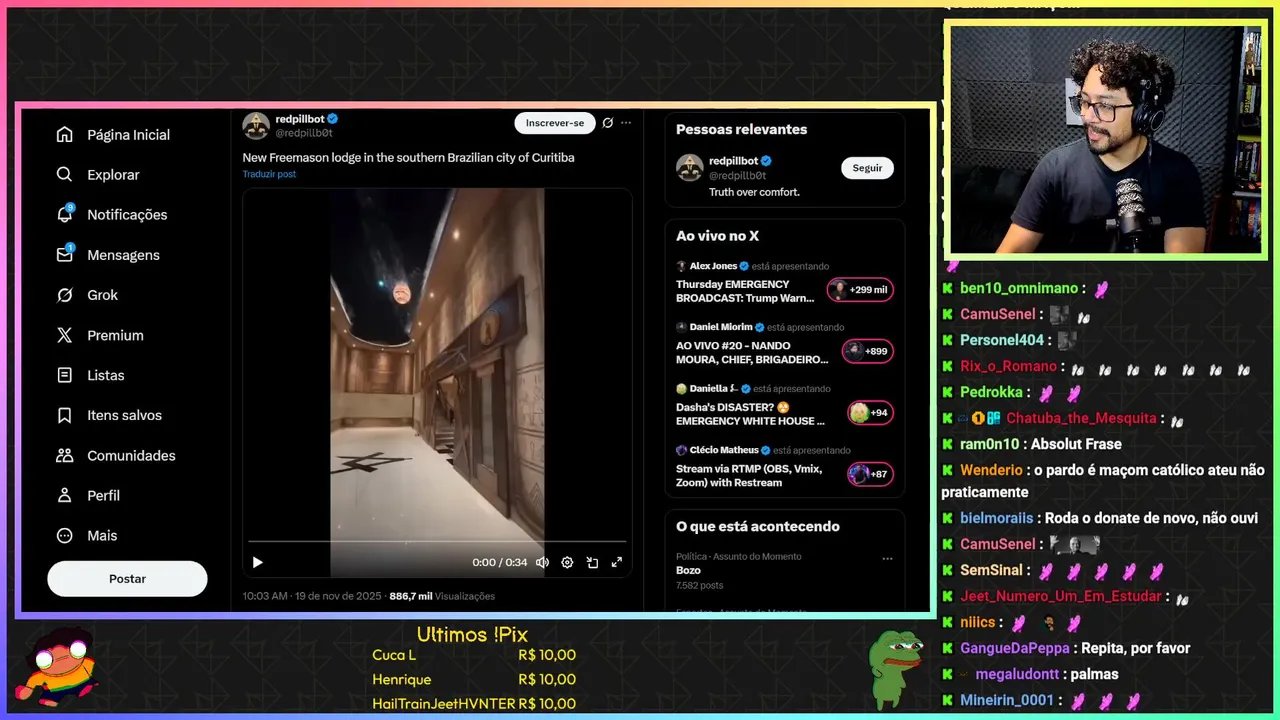
Task: Open Itens salvos bookmark icon
Action: coord(65,415)
